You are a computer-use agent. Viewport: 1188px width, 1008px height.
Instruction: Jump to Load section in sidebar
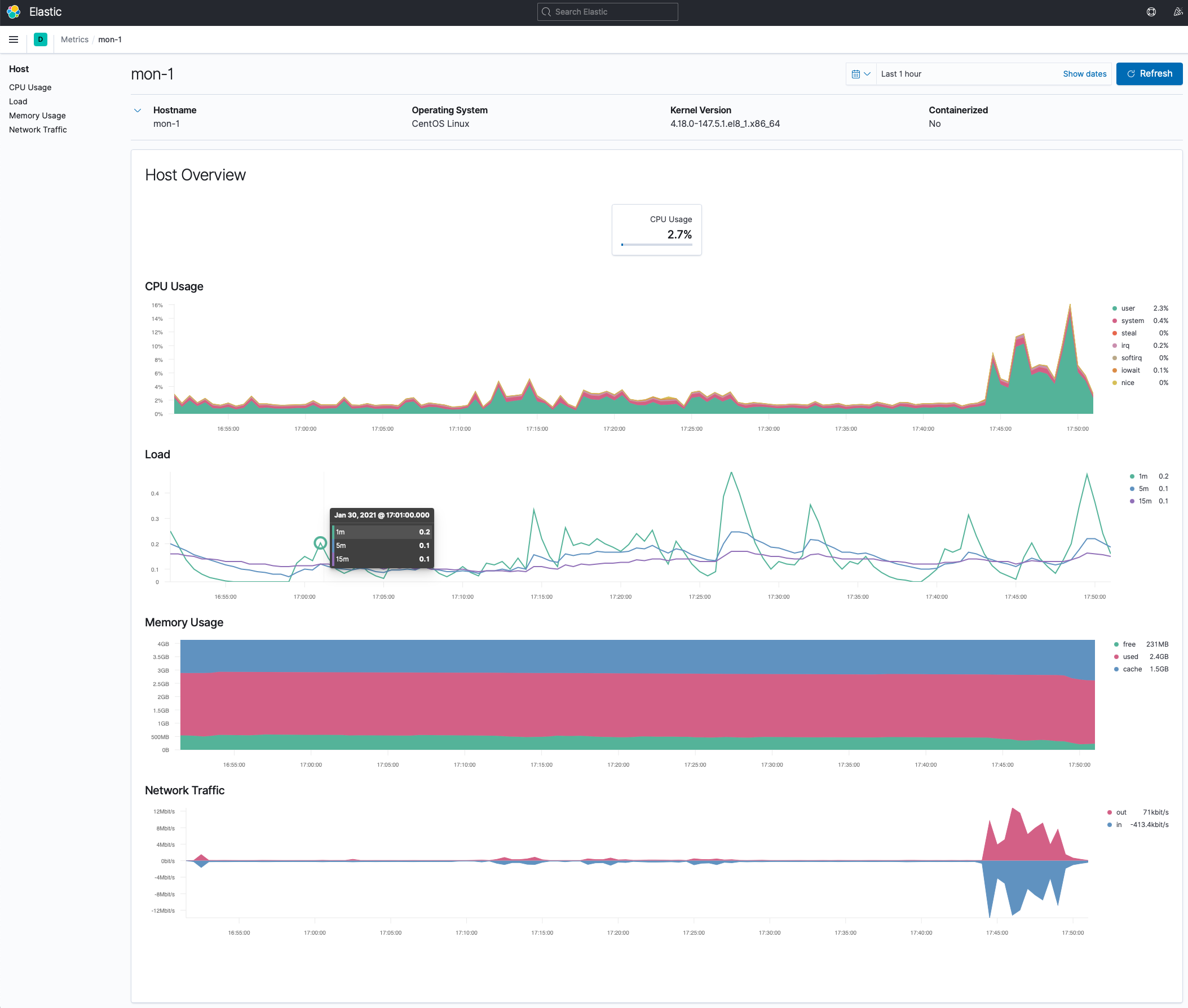point(18,101)
